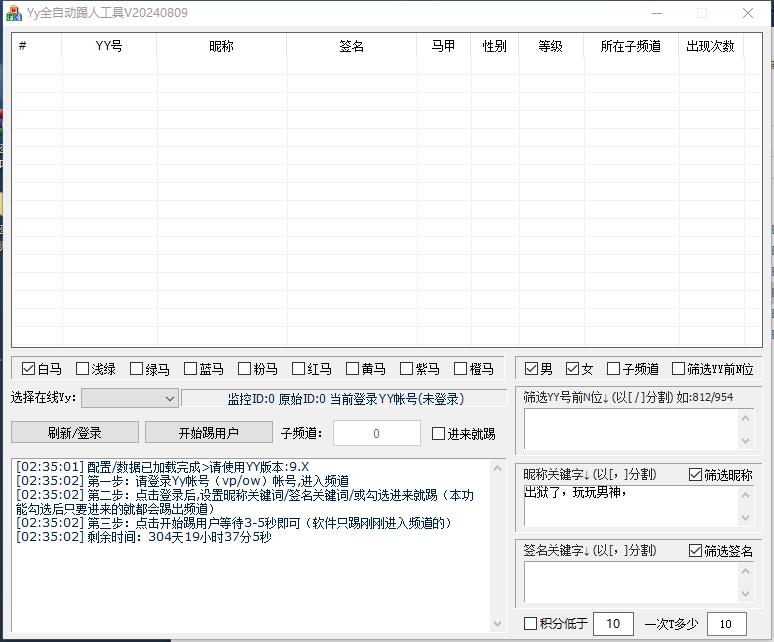This screenshot has height=642, width=774.
Task: Click the # column header
Action: click(37, 46)
